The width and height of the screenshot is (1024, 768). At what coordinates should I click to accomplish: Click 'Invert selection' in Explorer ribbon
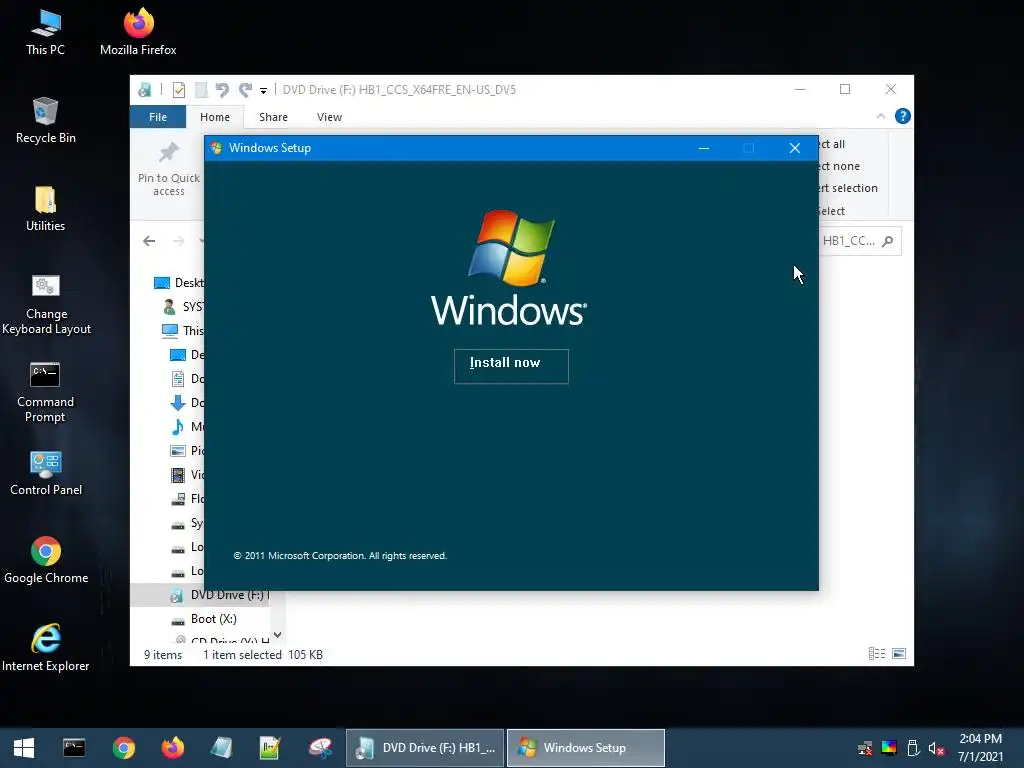848,188
